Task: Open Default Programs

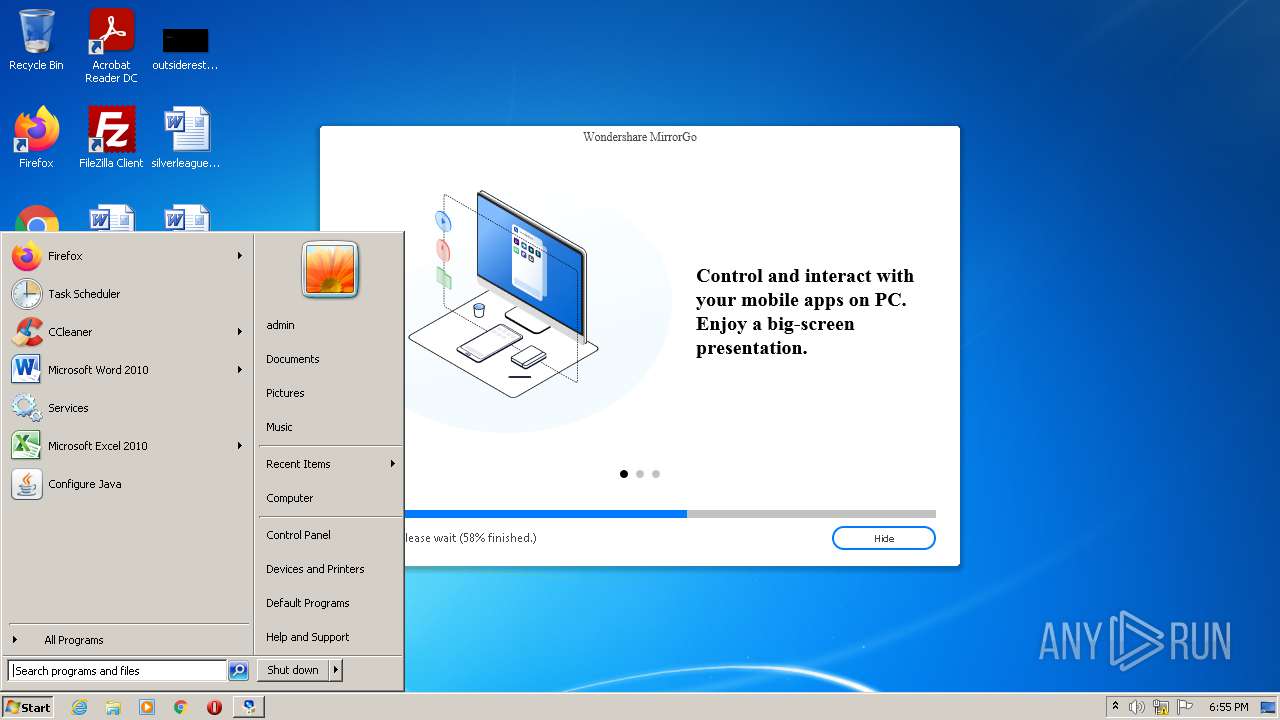Action: tap(330, 603)
